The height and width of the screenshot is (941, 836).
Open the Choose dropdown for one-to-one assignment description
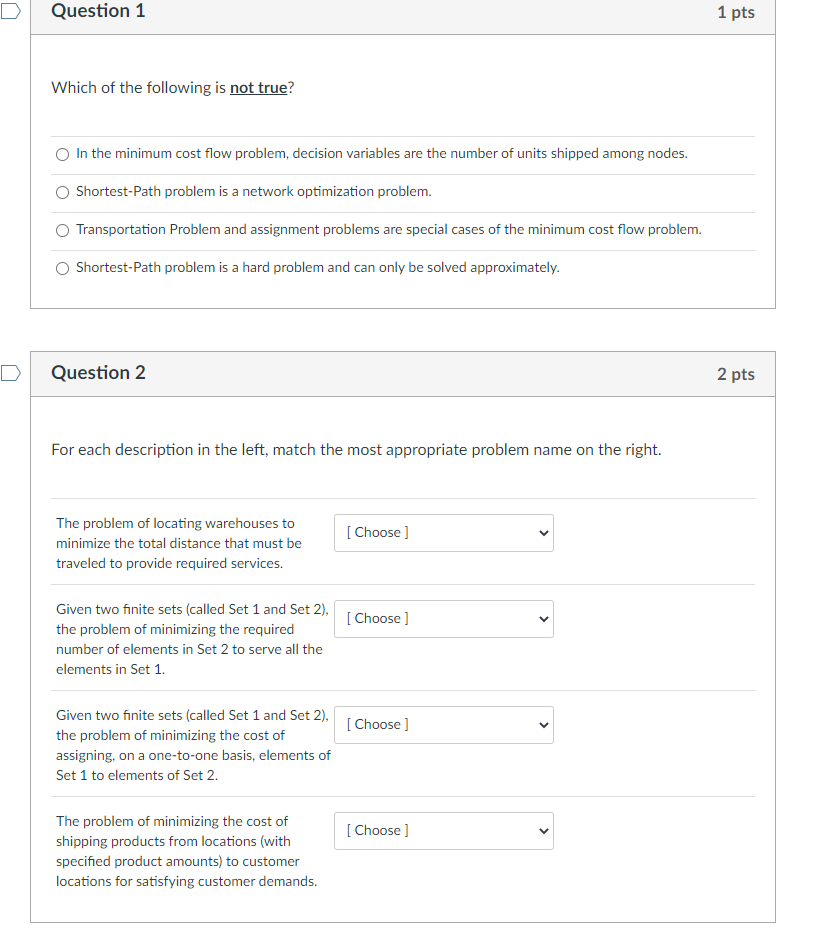[x=443, y=724]
